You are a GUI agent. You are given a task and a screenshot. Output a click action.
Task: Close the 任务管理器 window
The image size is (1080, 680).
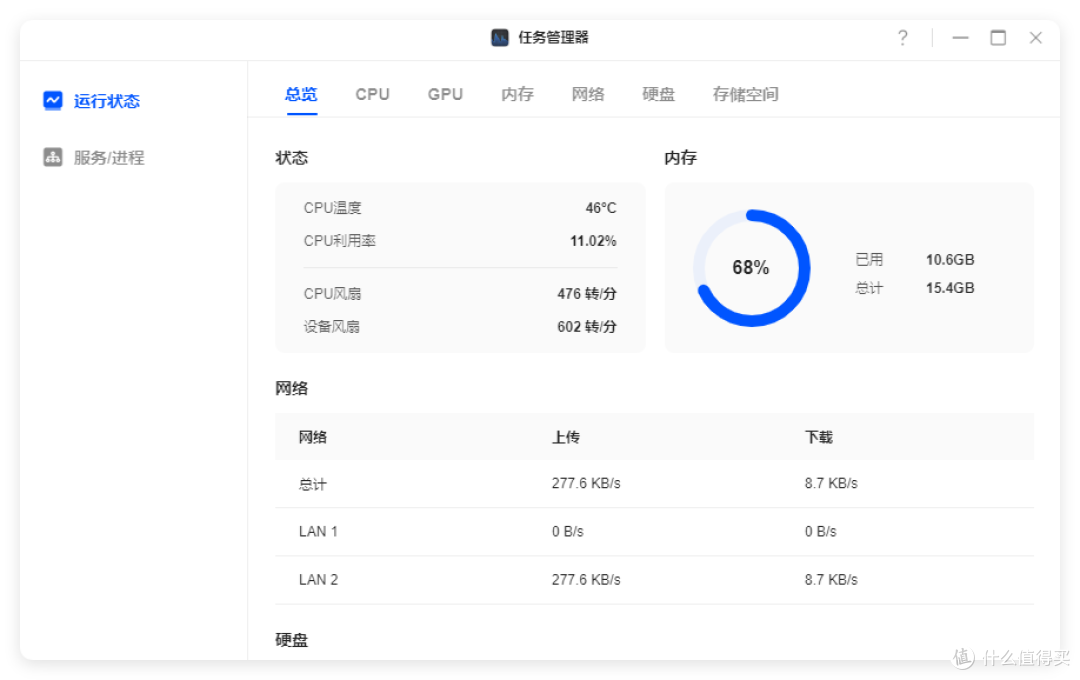pyautogui.click(x=1035, y=38)
